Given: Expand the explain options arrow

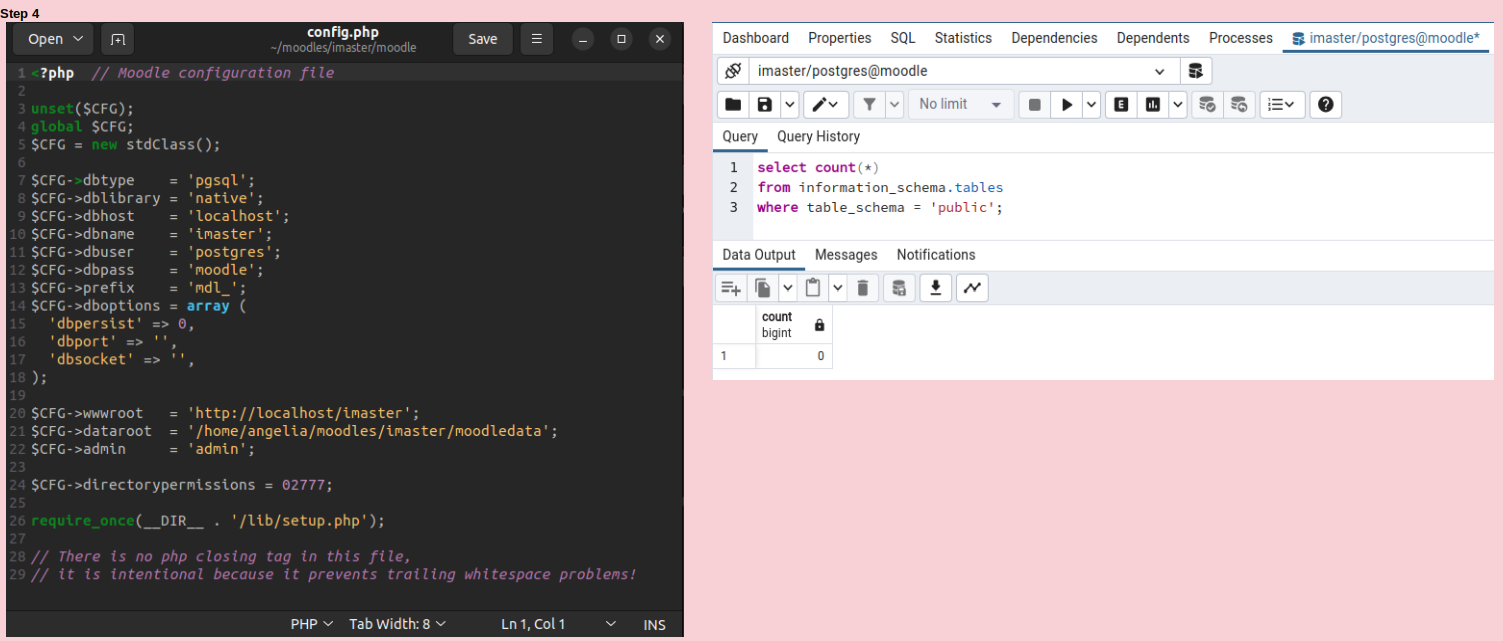Looking at the screenshot, I should click(1178, 104).
